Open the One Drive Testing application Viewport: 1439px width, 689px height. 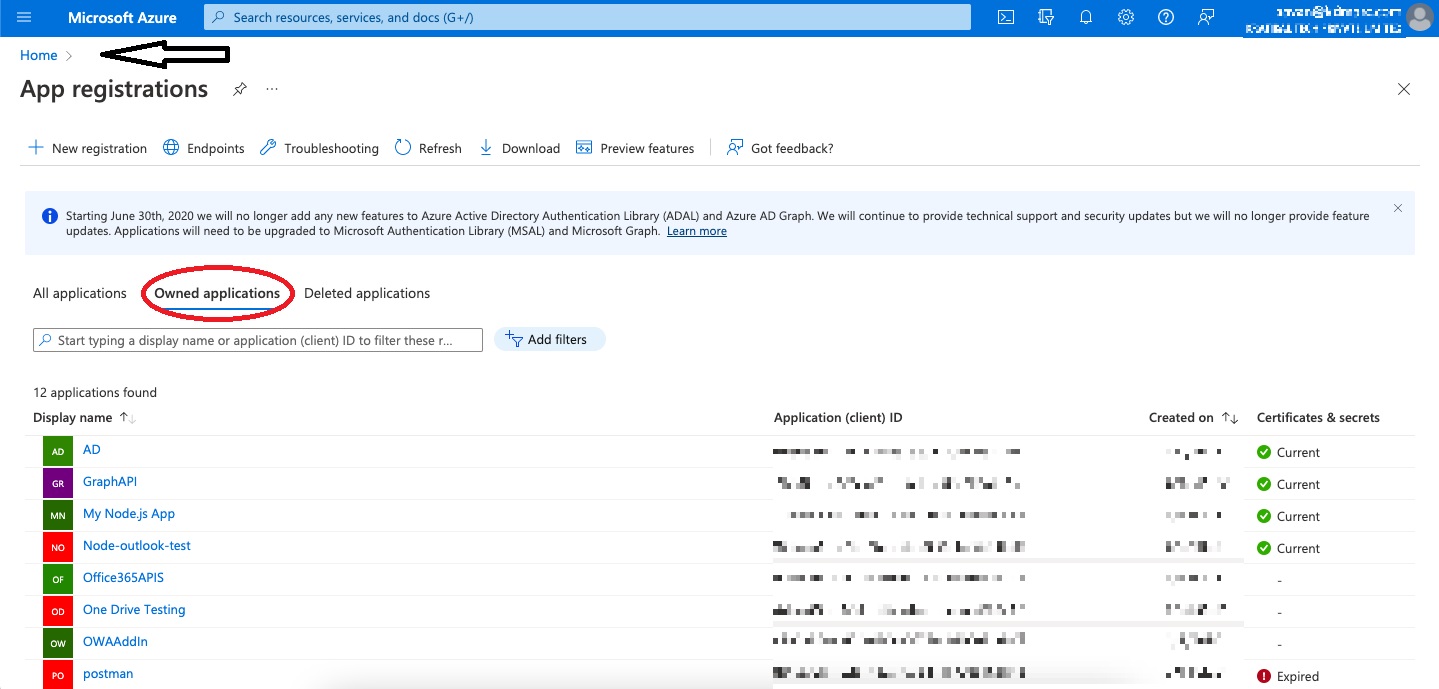(134, 610)
